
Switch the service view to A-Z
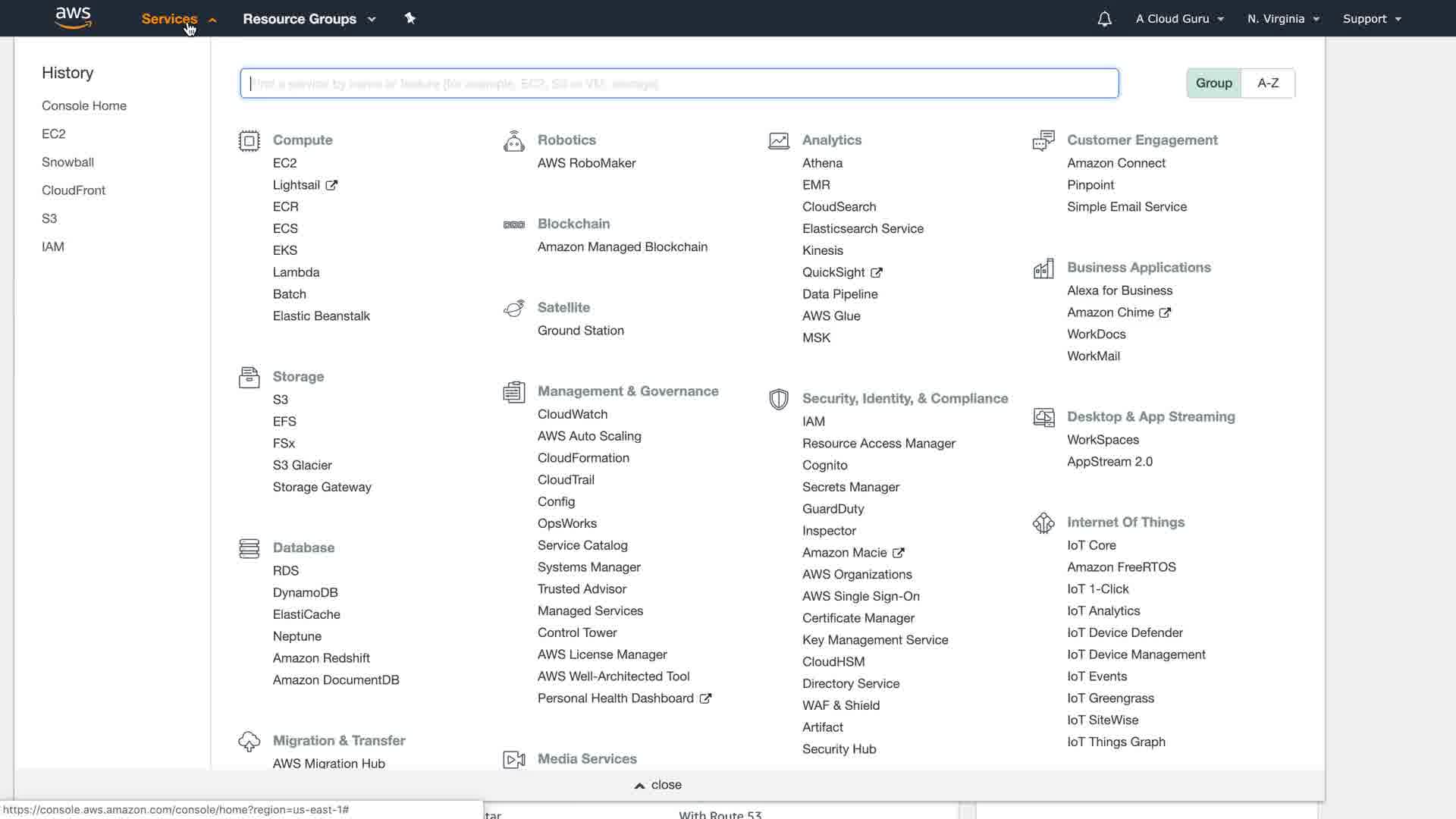tap(1267, 83)
